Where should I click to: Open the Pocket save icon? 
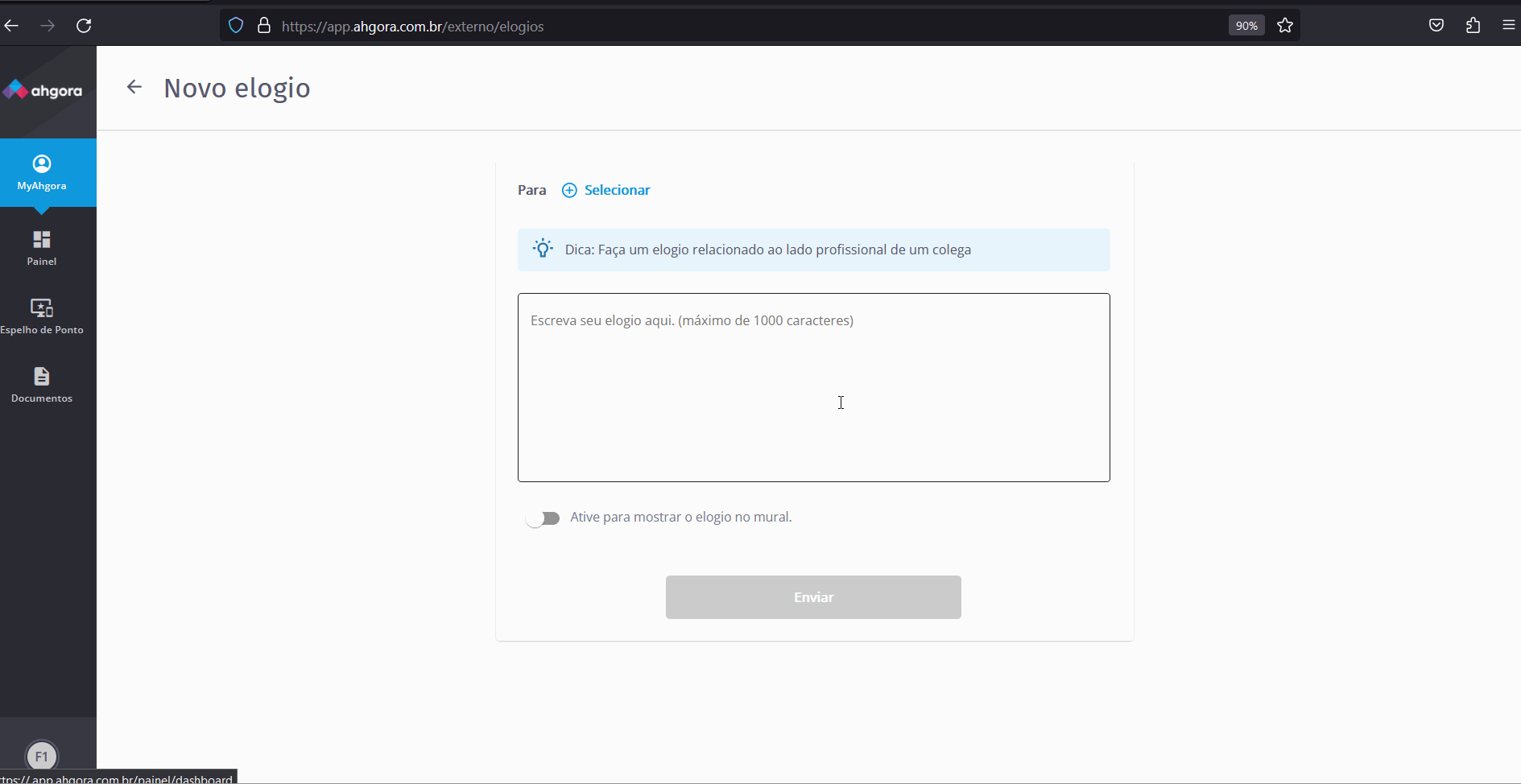(x=1436, y=26)
